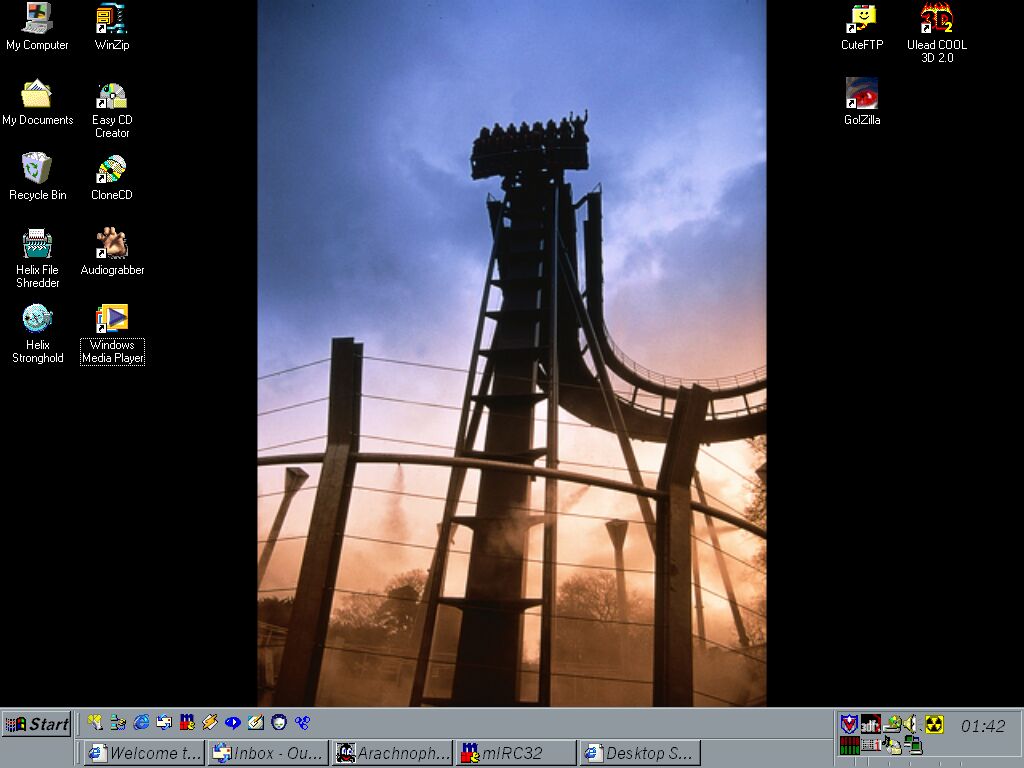Click the McAfee shield tray icon
This screenshot has width=1024, height=768.
click(848, 723)
